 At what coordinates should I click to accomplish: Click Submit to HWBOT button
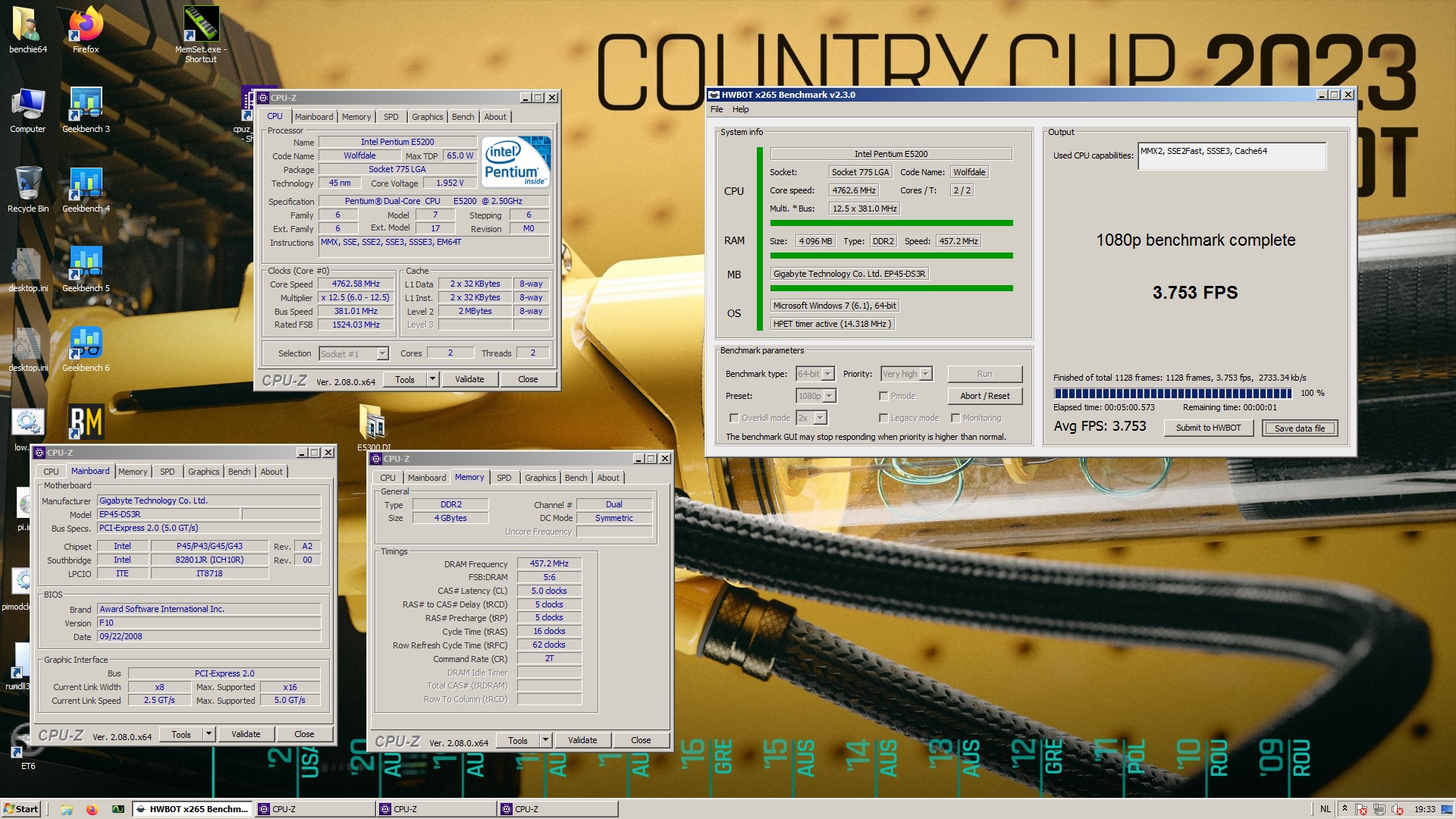pos(1208,428)
